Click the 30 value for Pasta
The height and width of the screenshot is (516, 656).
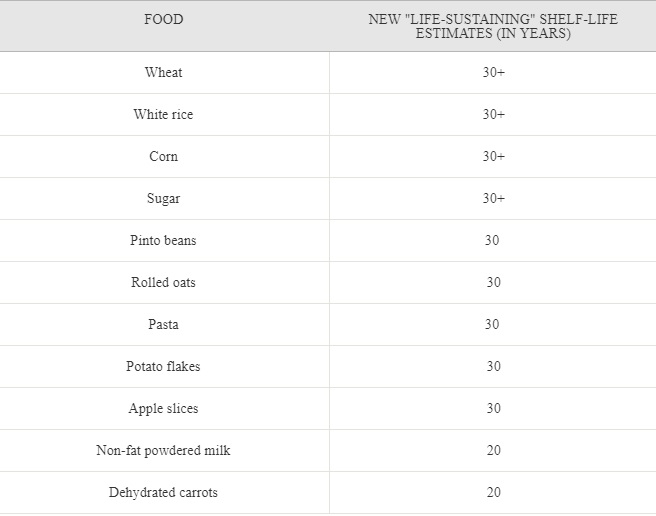pos(492,324)
